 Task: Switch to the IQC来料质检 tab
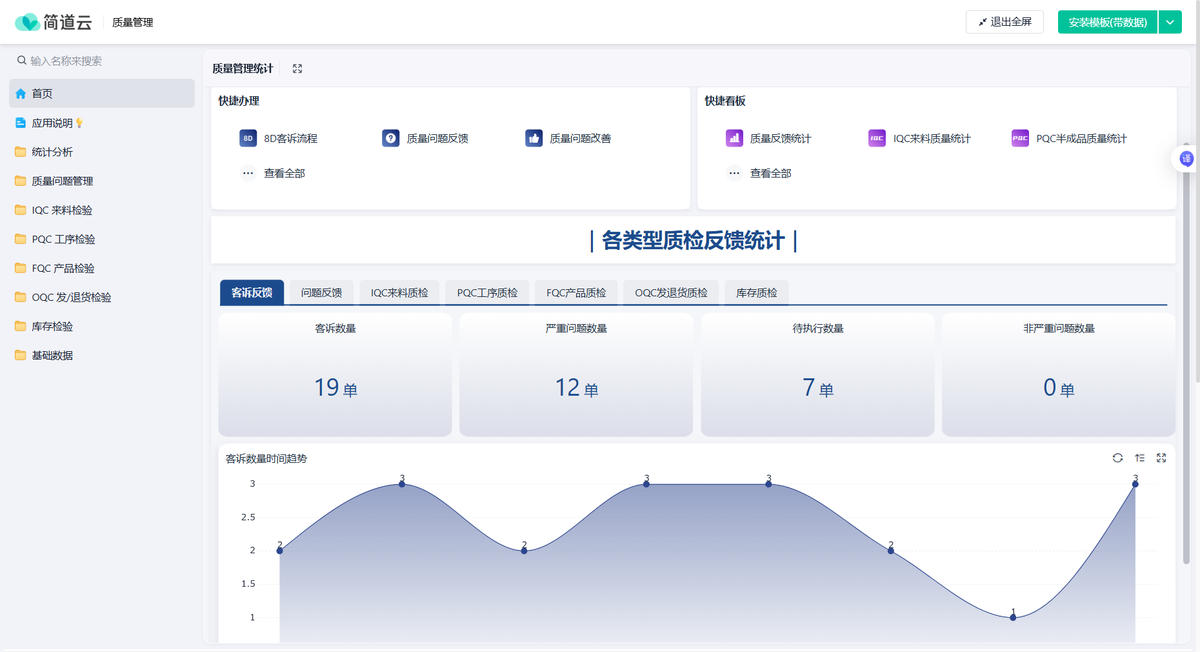click(x=399, y=293)
